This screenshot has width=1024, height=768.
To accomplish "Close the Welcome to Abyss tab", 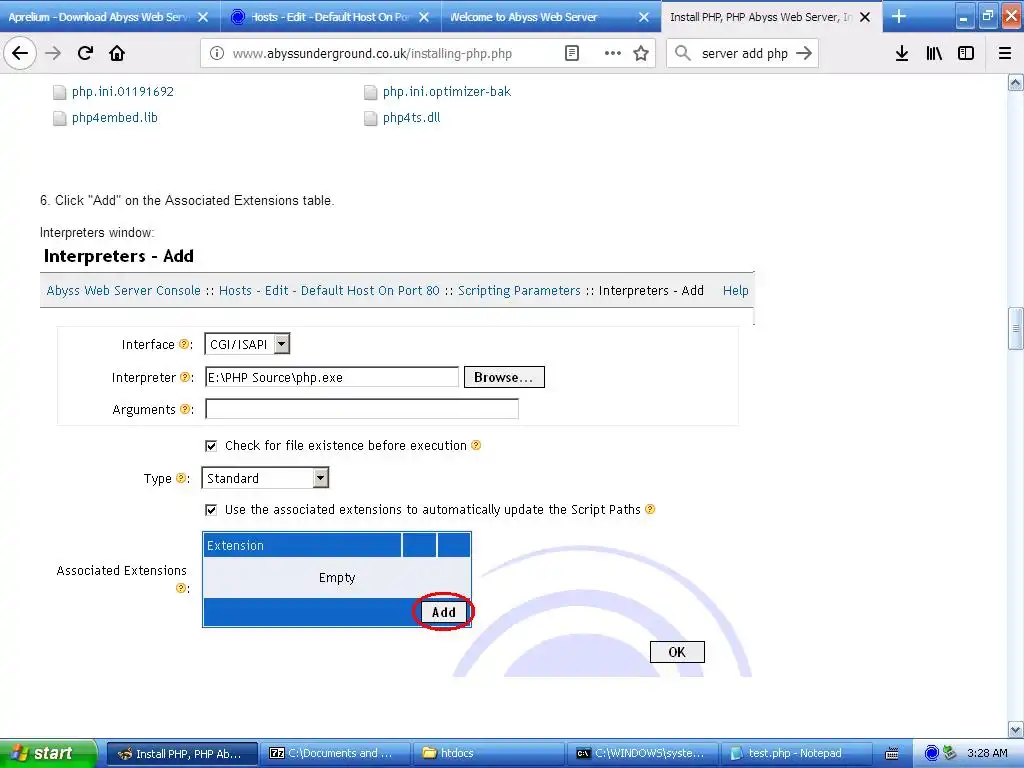I will coord(644,17).
